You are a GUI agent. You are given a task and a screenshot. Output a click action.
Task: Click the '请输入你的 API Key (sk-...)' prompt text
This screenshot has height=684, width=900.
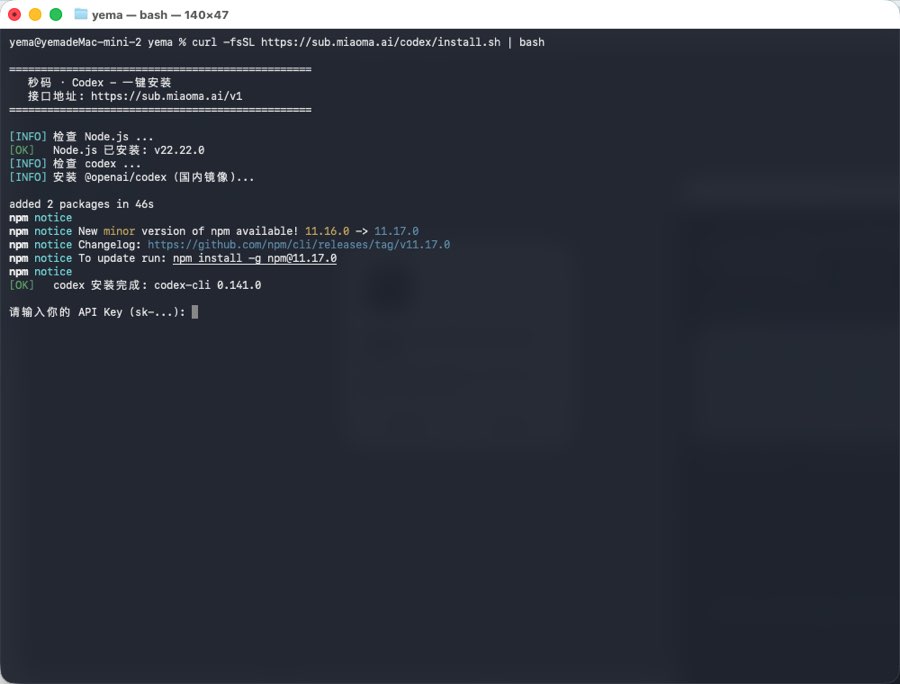[97, 312]
